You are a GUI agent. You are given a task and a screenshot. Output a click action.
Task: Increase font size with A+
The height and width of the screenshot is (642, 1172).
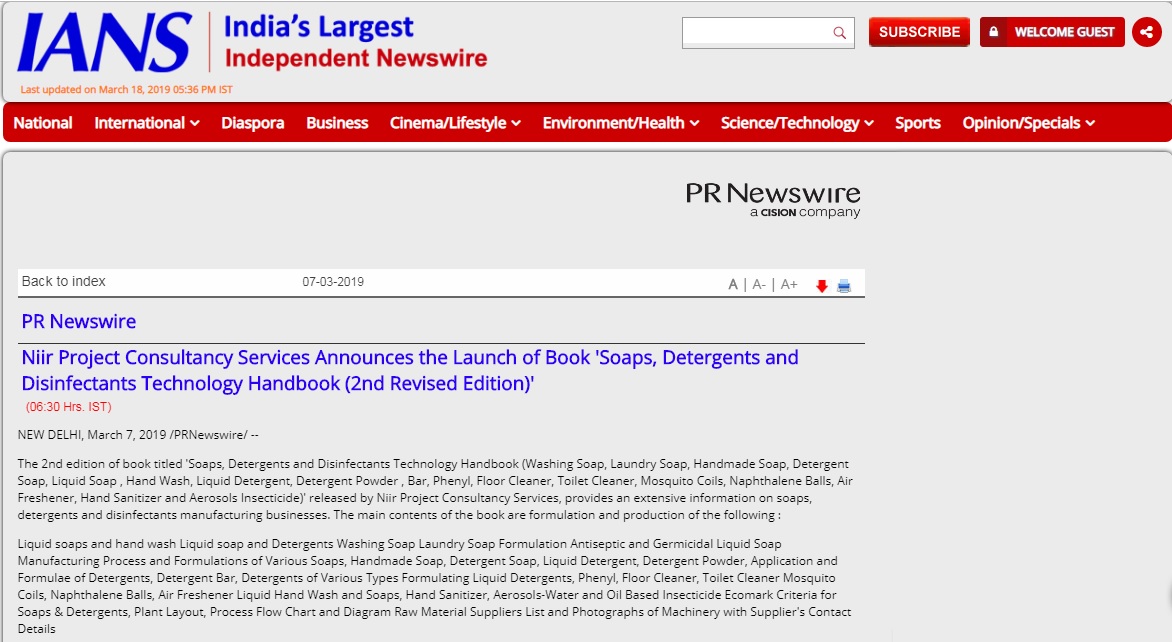pos(789,284)
